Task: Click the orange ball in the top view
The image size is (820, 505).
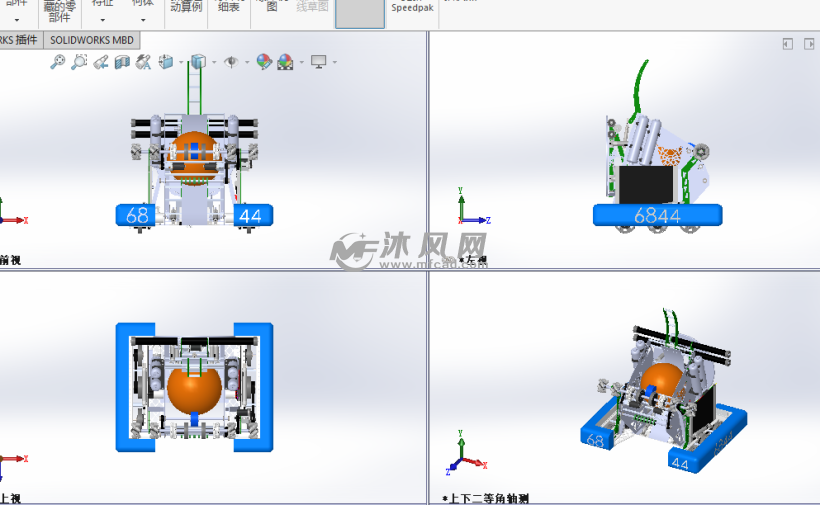Action: click(194, 387)
